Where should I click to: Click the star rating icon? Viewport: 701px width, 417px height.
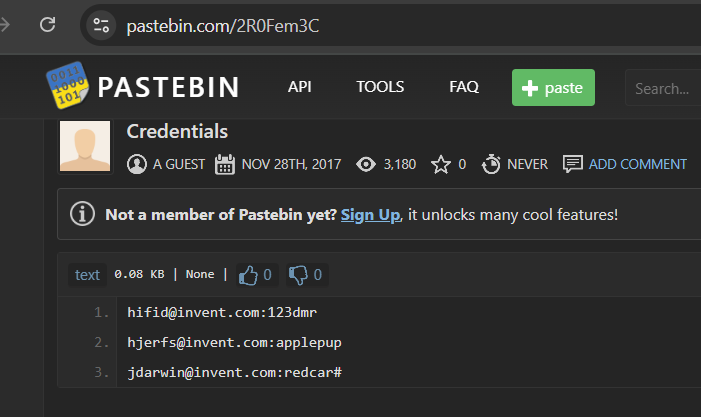(x=441, y=164)
